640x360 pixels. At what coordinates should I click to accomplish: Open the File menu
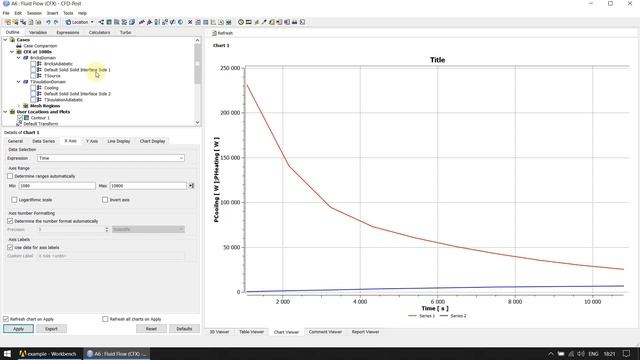pos(6,13)
